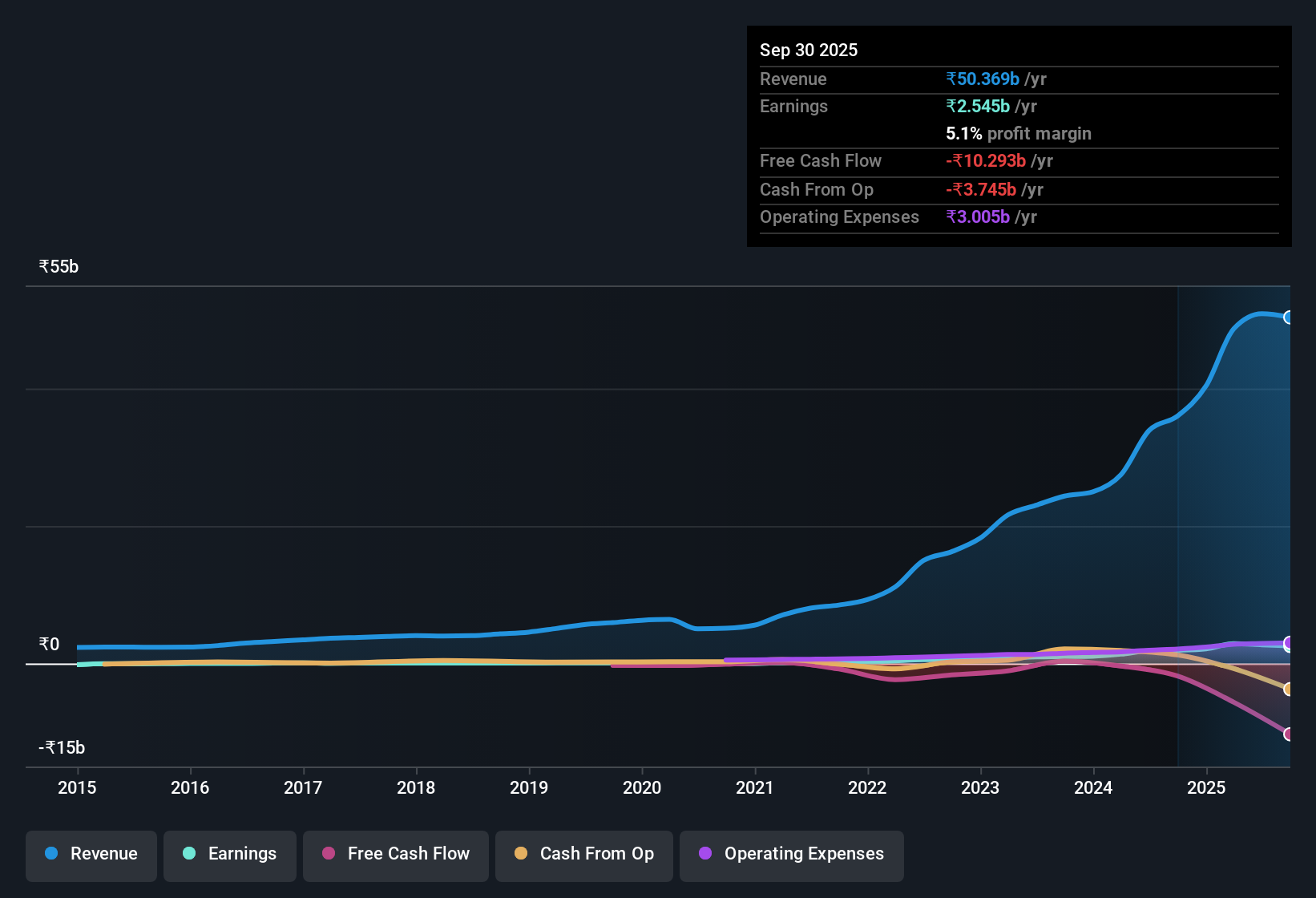Open the Free Cash Flow legend filter
Image resolution: width=1316 pixels, height=898 pixels.
(395, 854)
